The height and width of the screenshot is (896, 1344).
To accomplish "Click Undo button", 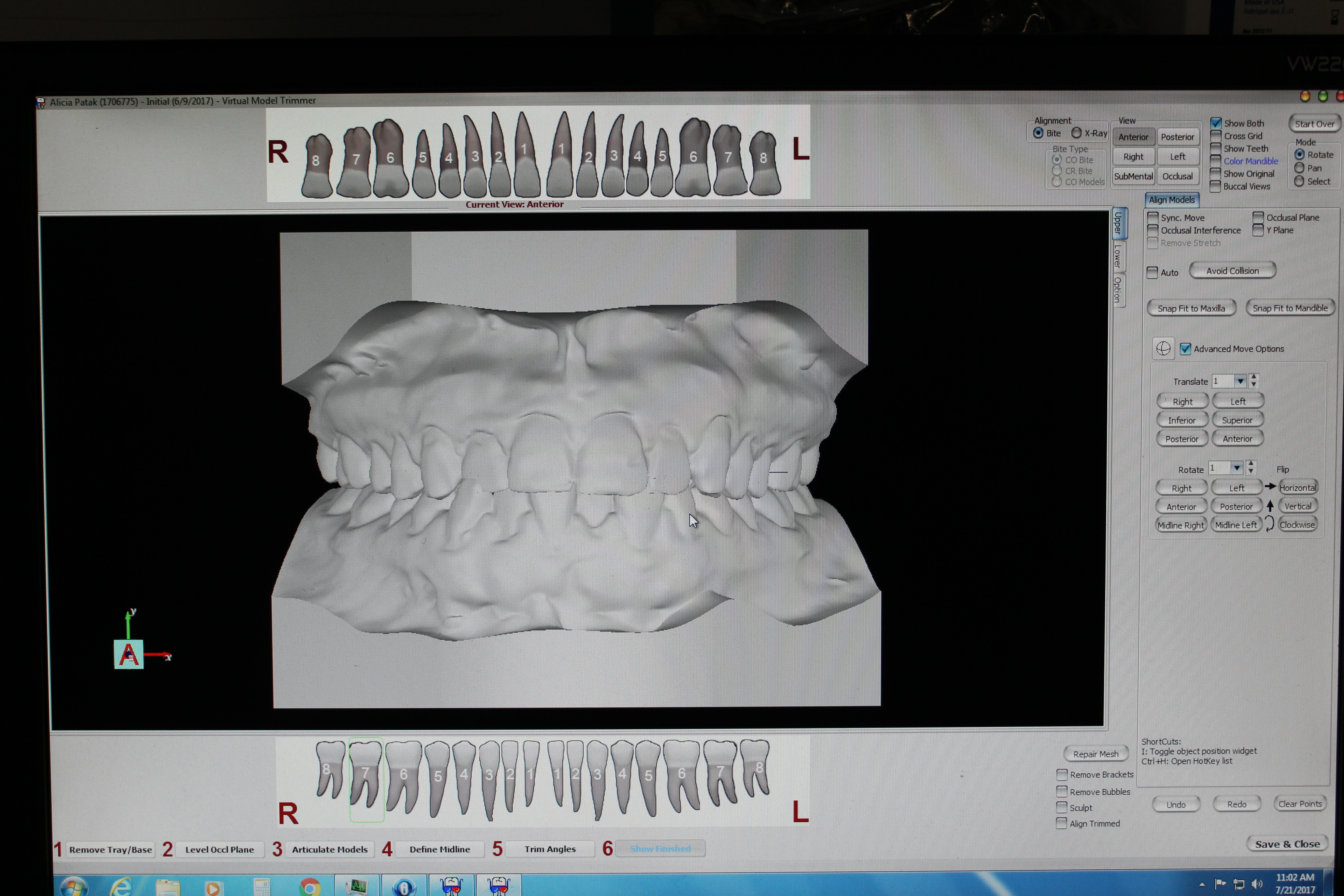I will (x=1175, y=804).
